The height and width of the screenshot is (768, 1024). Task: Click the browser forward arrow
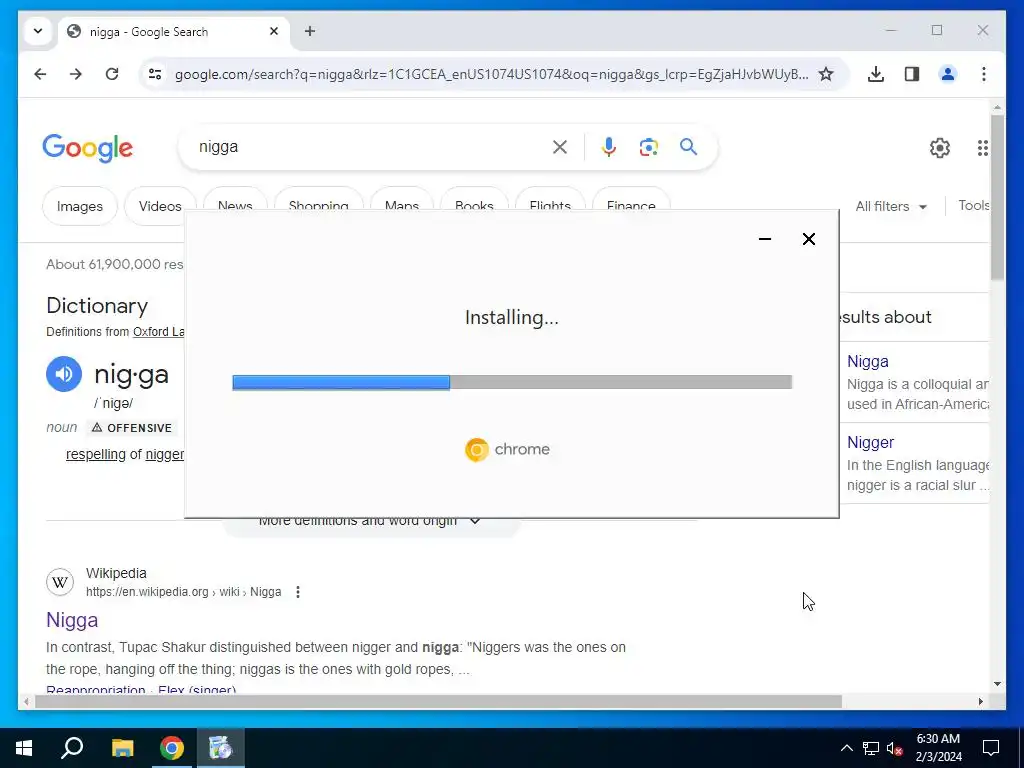(x=76, y=74)
